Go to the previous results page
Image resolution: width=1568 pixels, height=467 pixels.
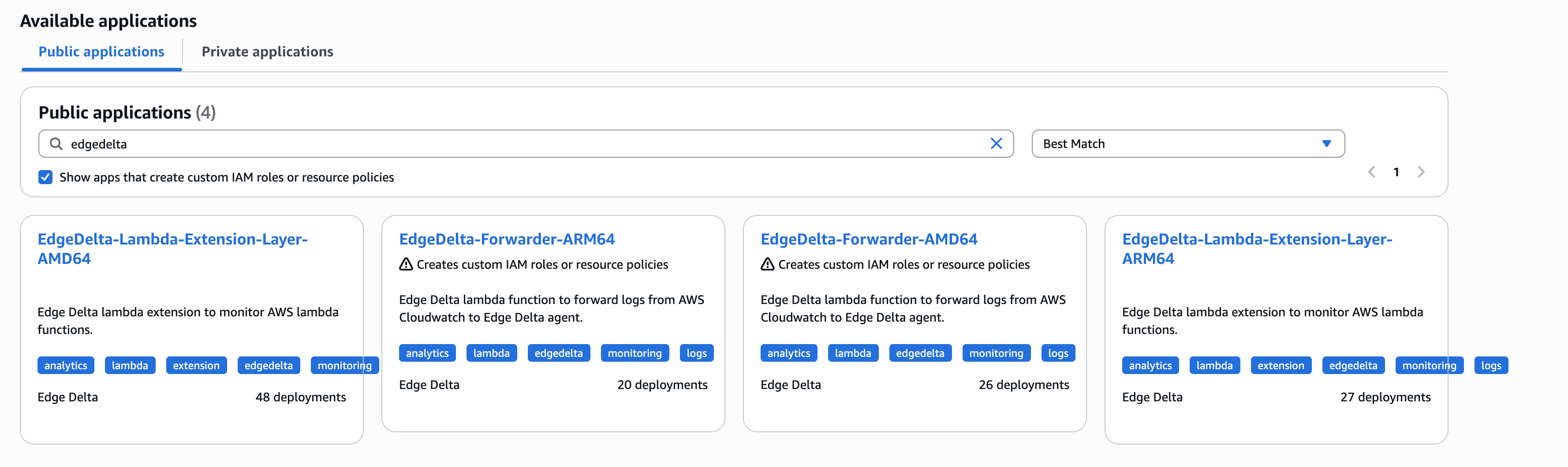pyautogui.click(x=1371, y=172)
